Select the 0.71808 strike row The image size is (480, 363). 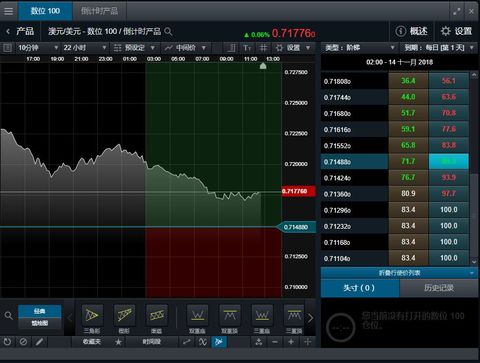click(x=354, y=81)
